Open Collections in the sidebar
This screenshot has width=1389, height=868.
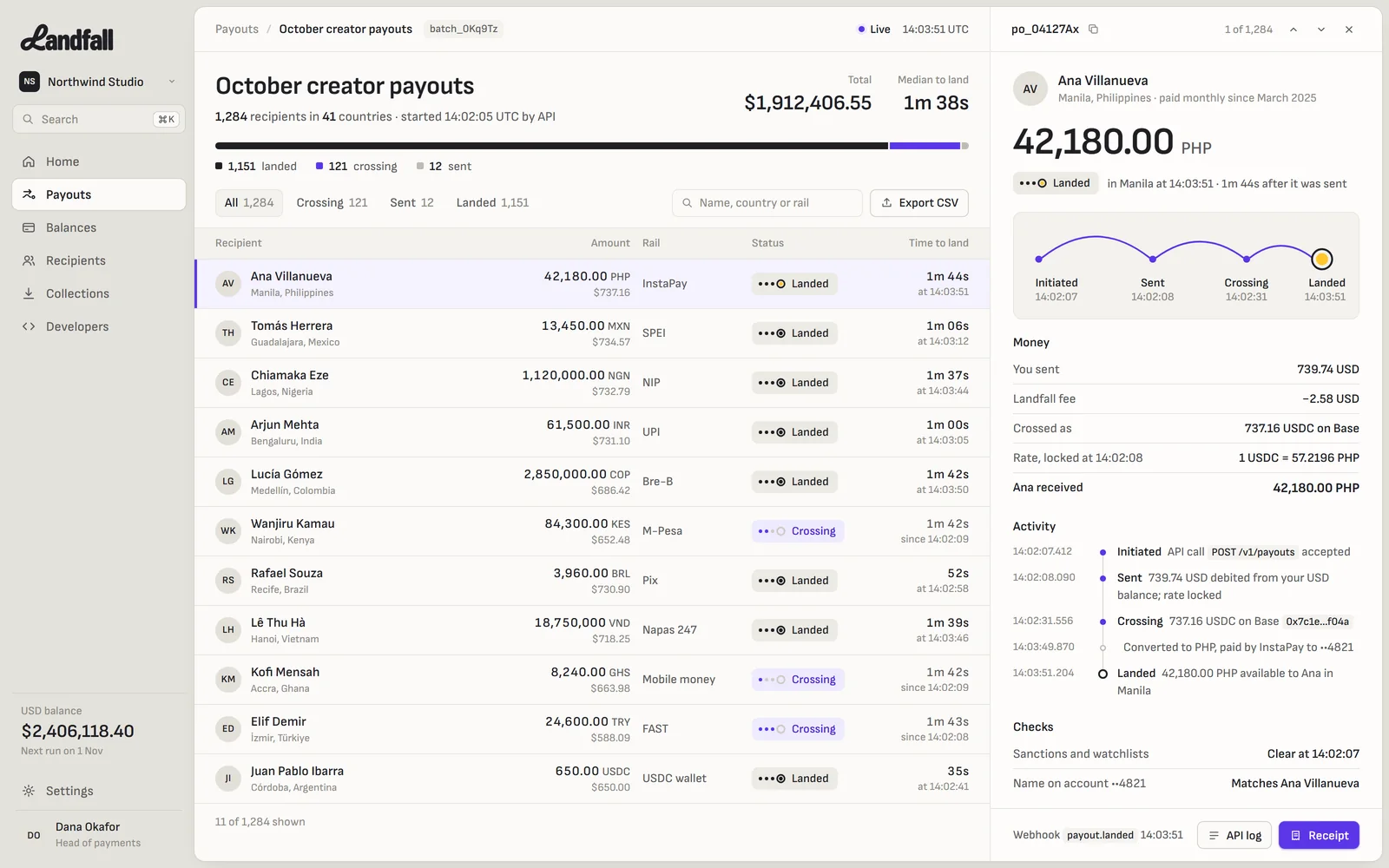[99, 293]
